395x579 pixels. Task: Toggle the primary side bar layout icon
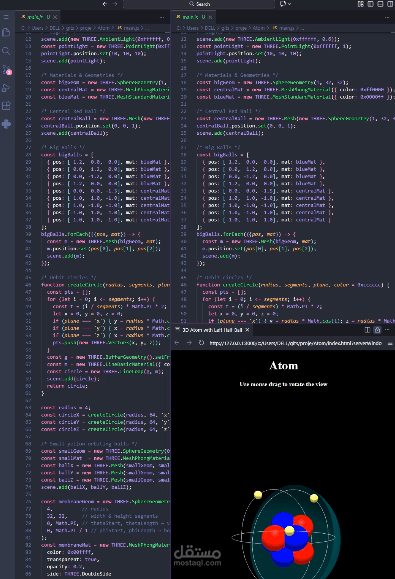(x=370, y=4)
